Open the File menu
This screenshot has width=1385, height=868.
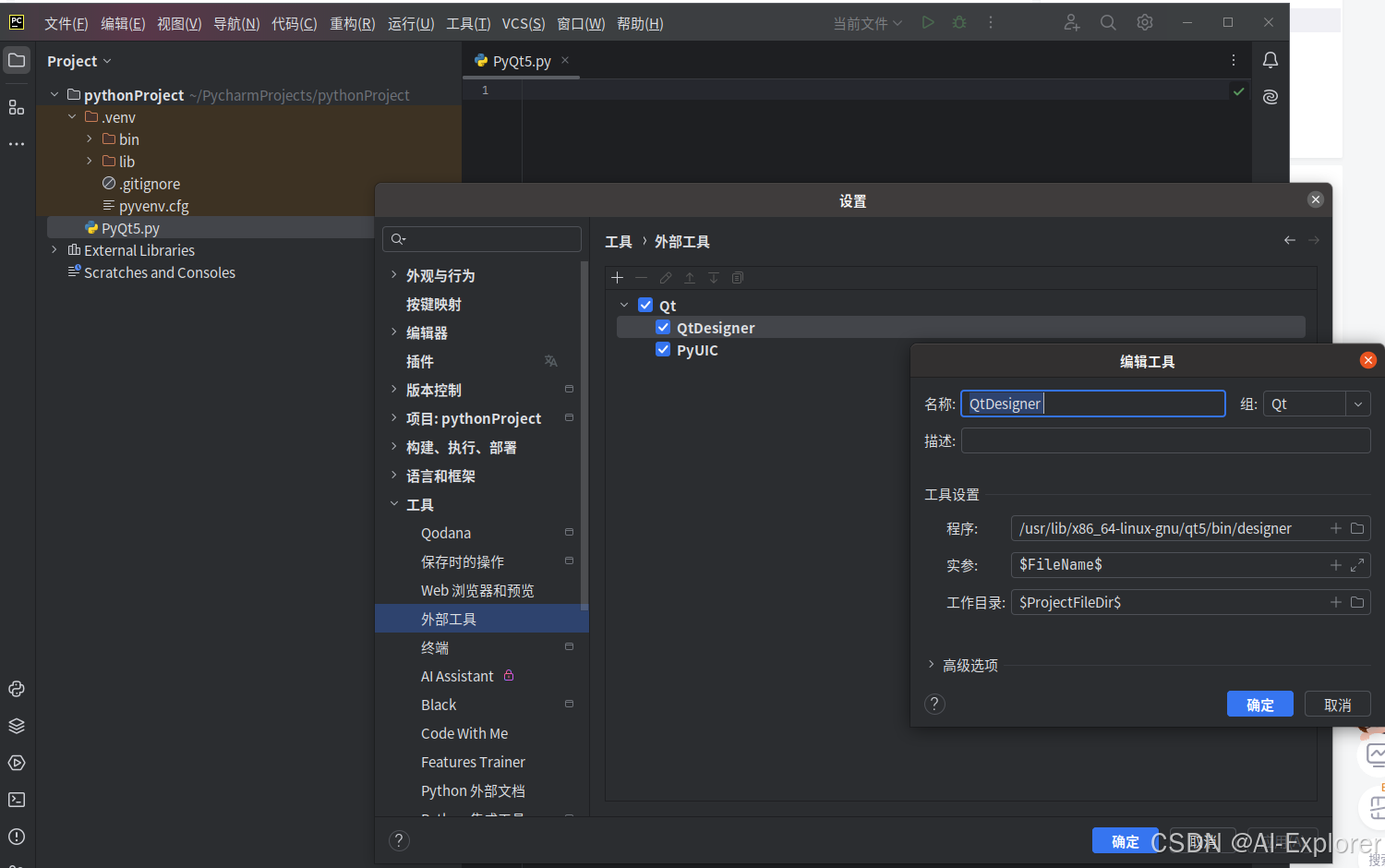click(66, 23)
